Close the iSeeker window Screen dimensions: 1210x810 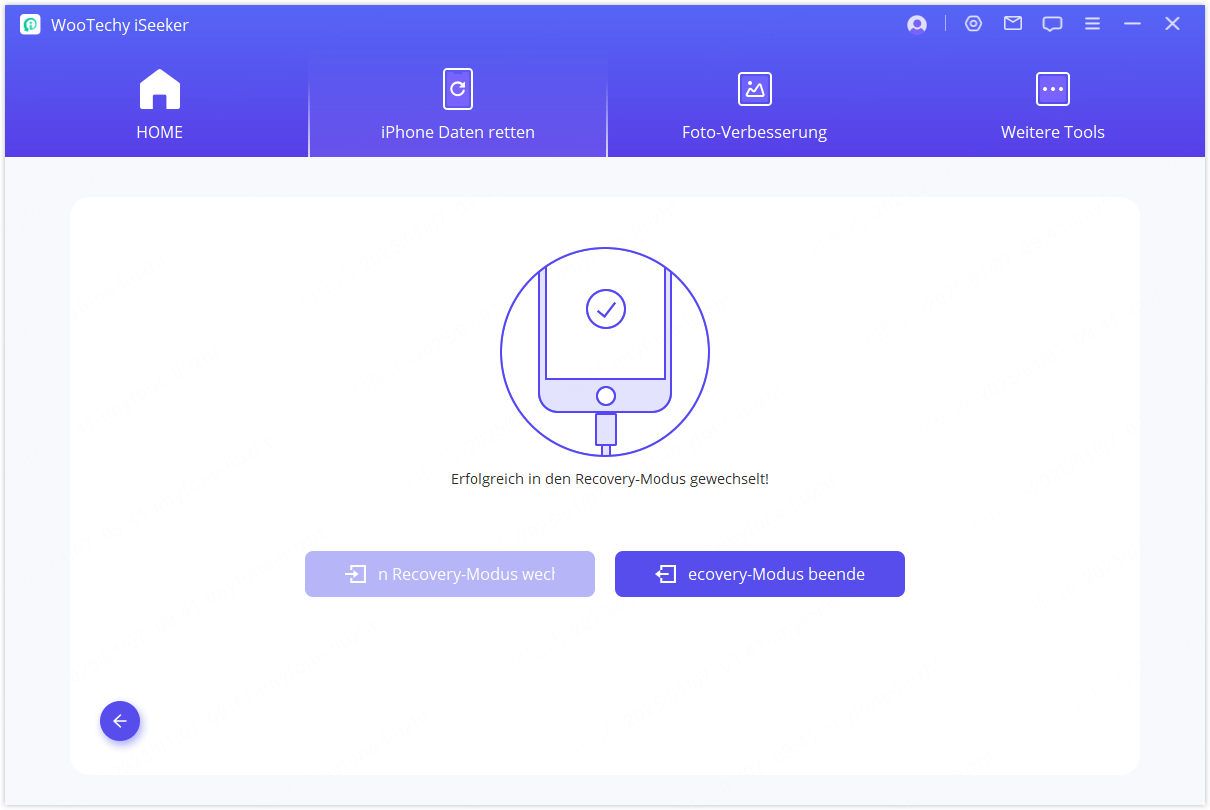(1172, 24)
